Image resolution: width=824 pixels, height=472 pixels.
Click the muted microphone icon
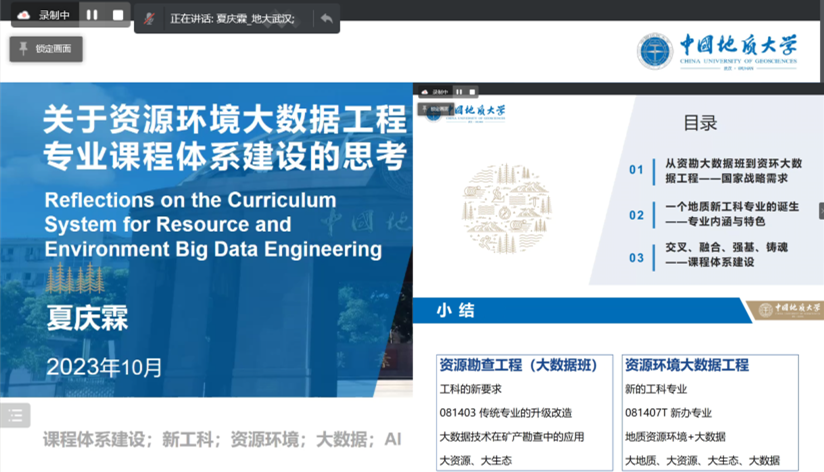(149, 18)
